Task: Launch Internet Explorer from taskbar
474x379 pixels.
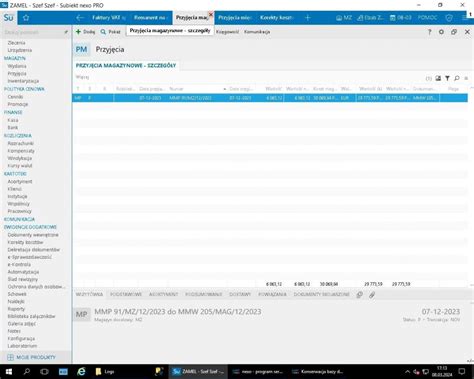Action: 81,371
